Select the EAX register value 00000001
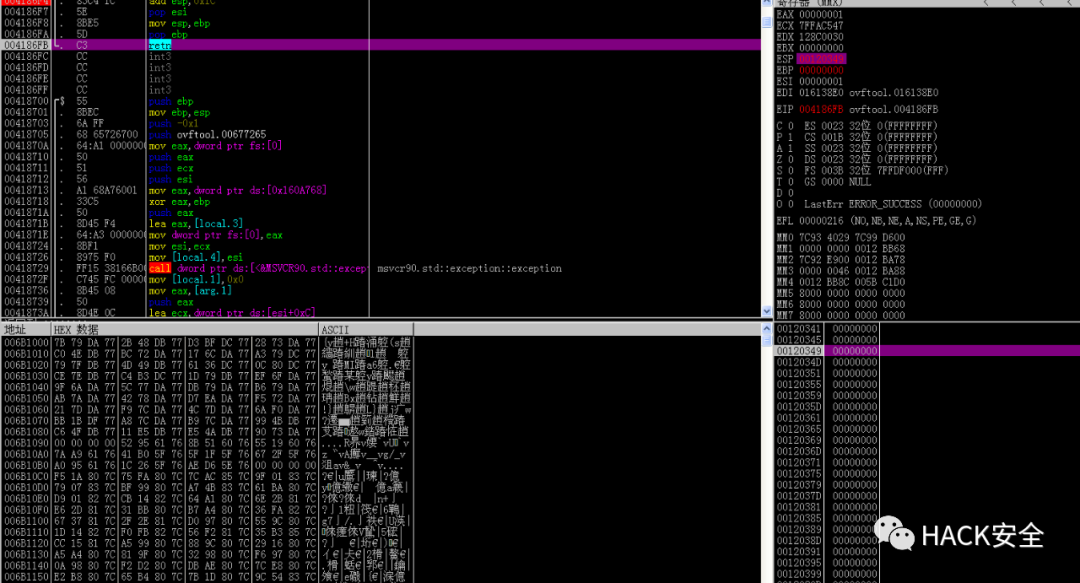Image resolution: width=1080 pixels, height=583 pixels. (821, 14)
